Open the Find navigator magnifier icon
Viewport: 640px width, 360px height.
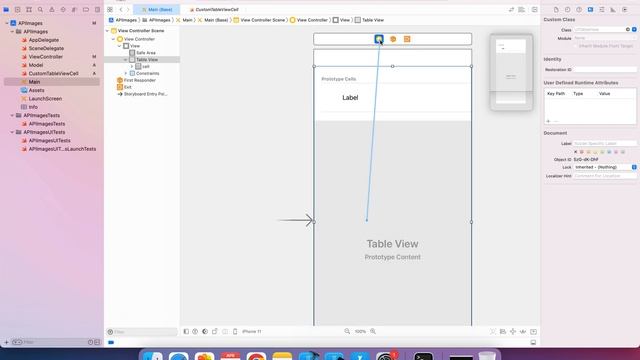(40, 9)
